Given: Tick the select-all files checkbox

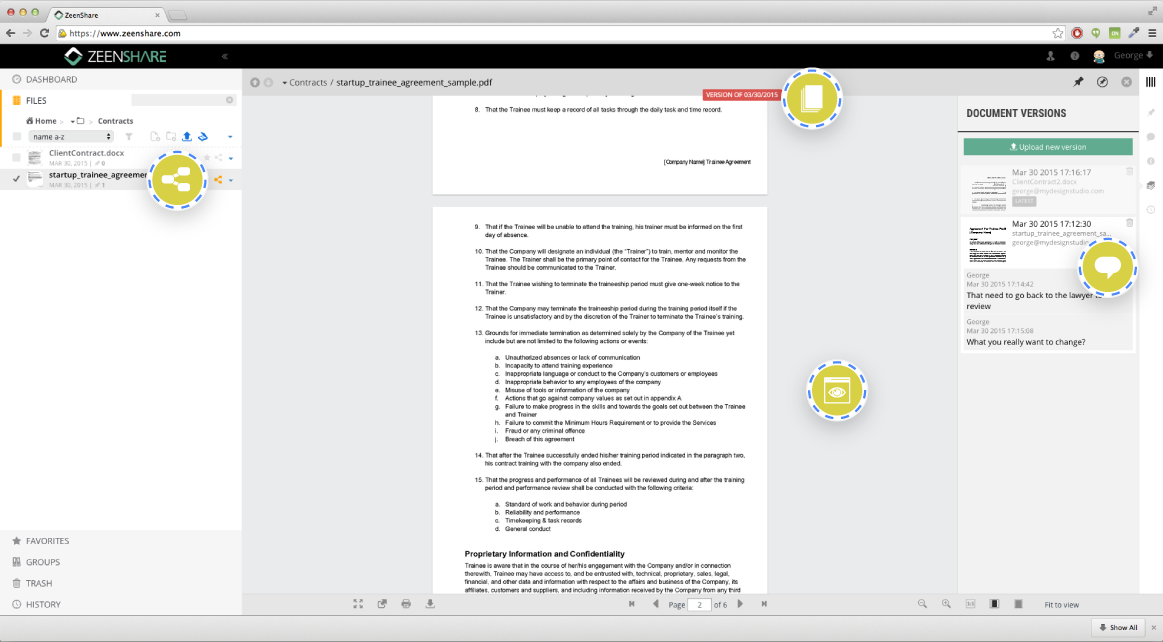Looking at the screenshot, I should pos(17,136).
